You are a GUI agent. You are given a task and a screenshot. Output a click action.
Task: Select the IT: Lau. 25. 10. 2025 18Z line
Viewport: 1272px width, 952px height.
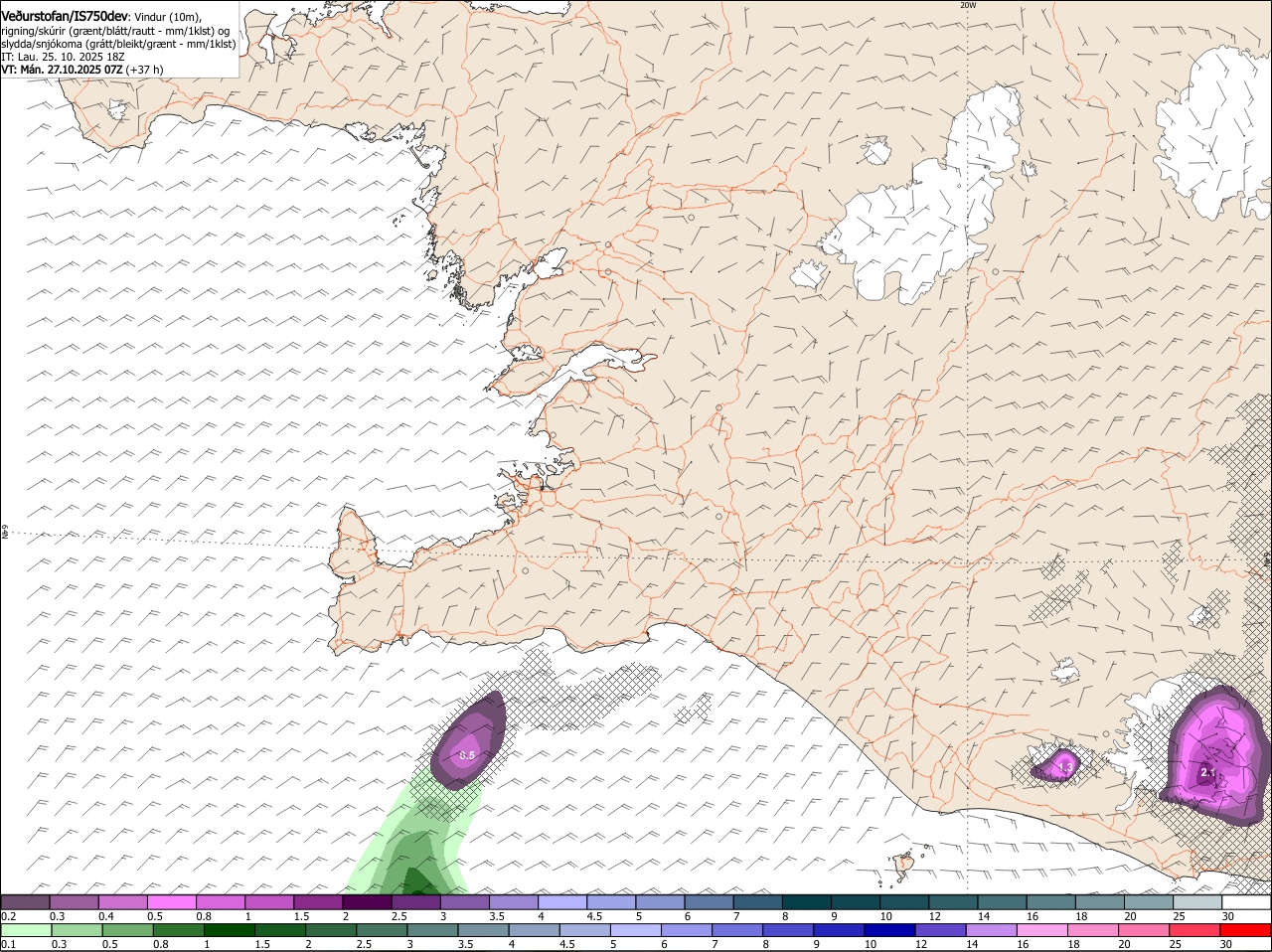tap(63, 57)
